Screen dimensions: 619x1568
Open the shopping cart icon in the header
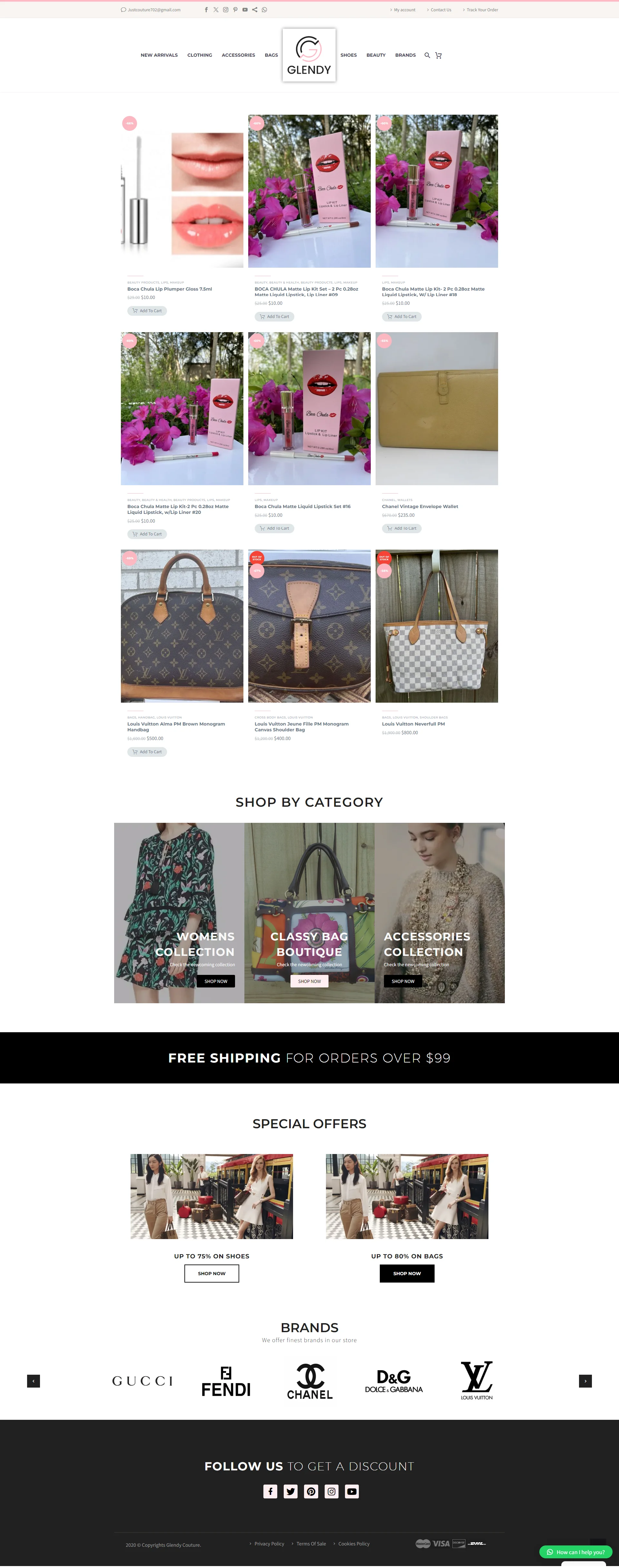click(x=438, y=55)
